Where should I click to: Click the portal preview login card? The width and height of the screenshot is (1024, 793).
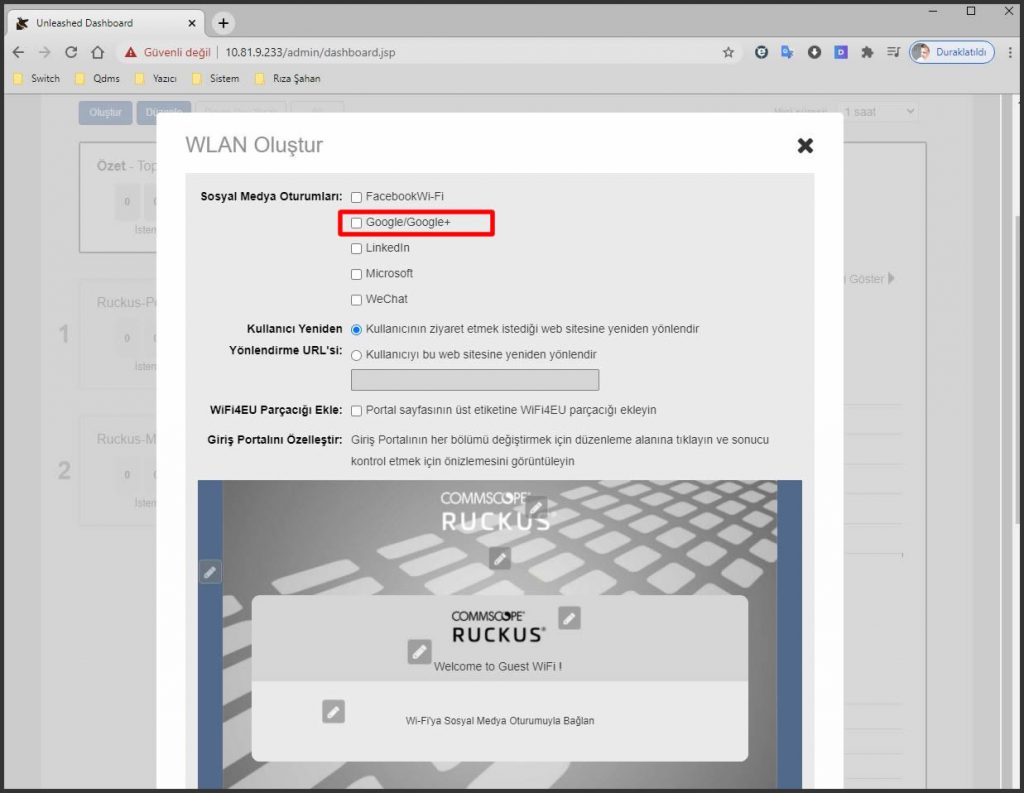500,677
